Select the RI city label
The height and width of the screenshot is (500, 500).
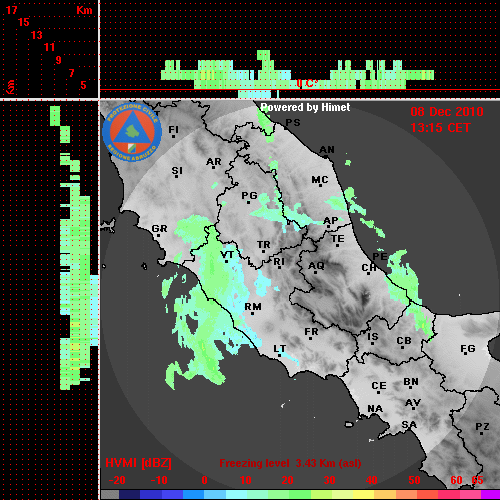click(x=279, y=262)
